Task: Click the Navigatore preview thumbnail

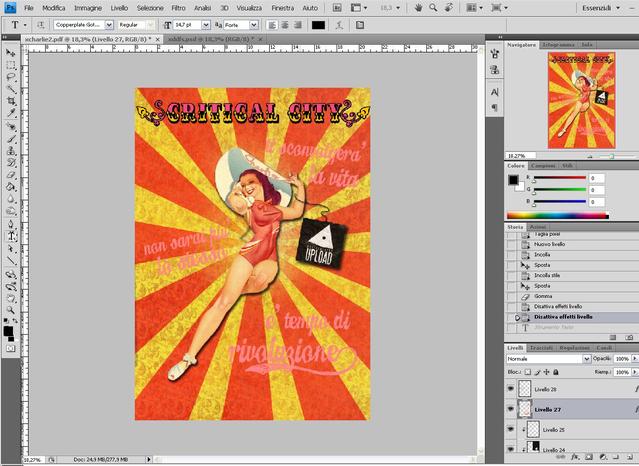Action: pos(582,100)
